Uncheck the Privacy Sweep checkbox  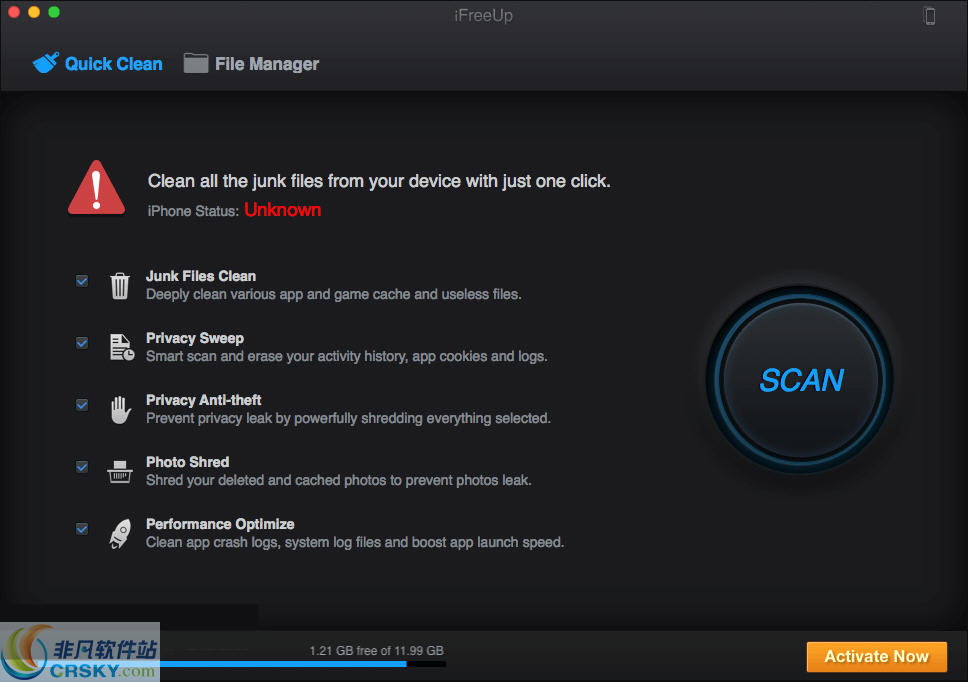click(x=82, y=343)
